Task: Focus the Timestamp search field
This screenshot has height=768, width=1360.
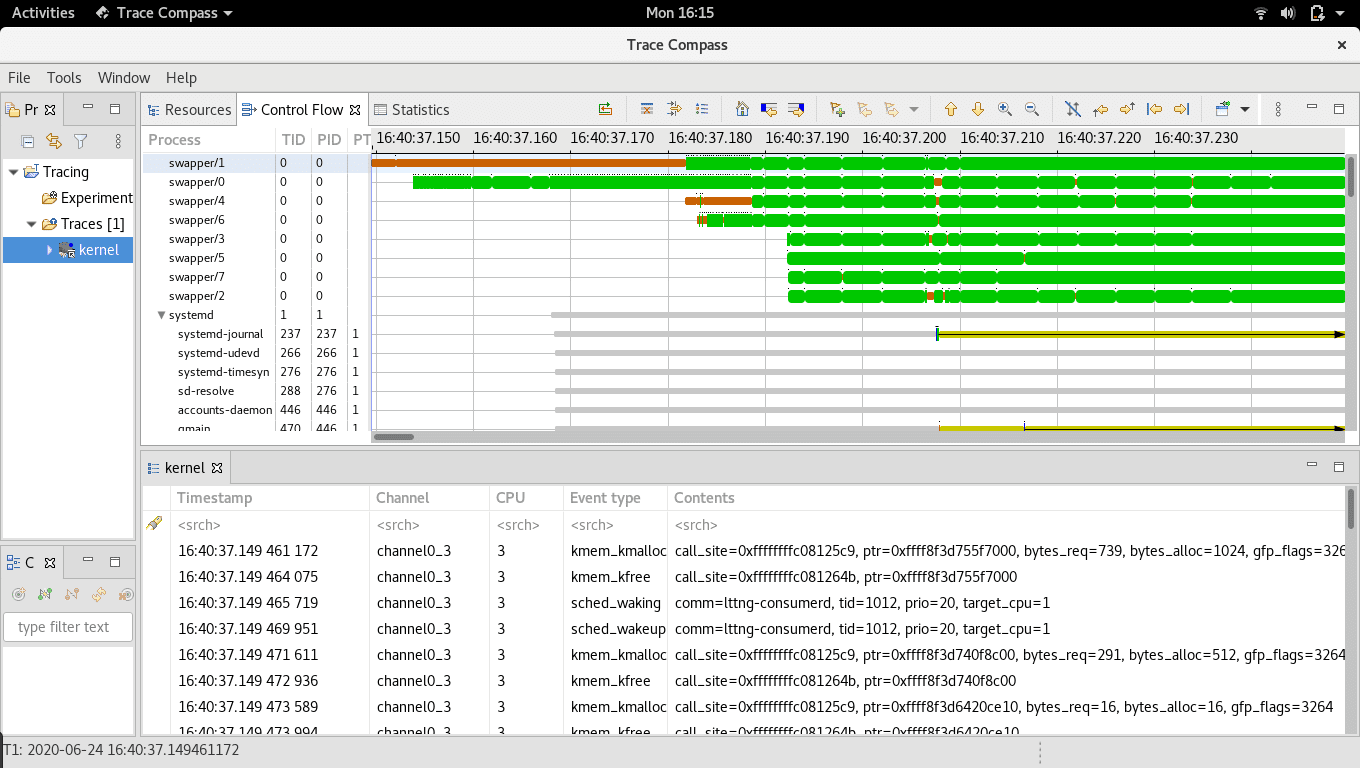Action: (x=270, y=525)
